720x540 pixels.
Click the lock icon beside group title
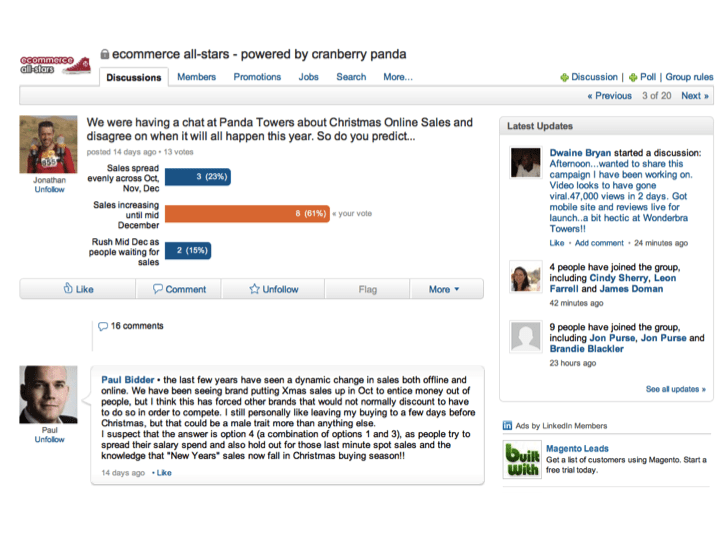coord(104,54)
